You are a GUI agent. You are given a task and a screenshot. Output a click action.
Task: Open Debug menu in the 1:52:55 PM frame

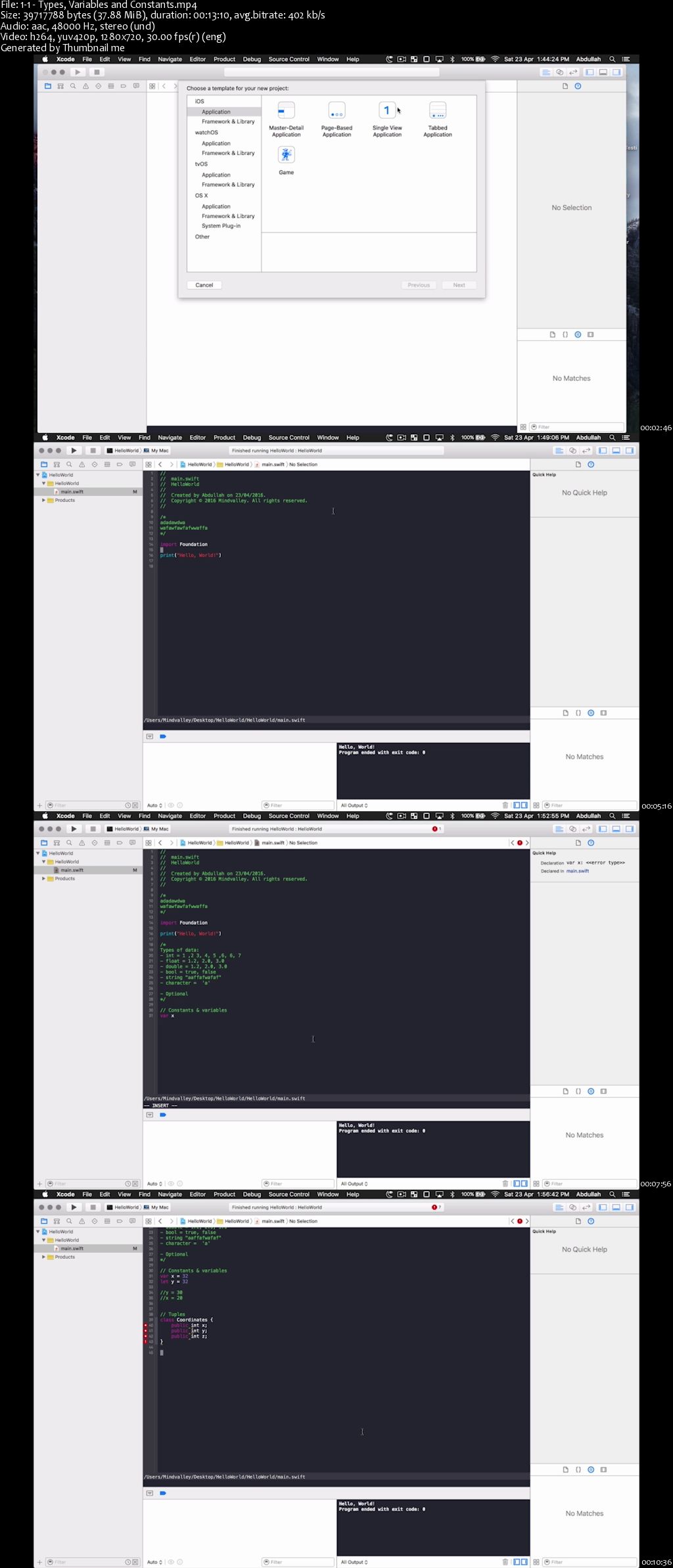coord(252,816)
